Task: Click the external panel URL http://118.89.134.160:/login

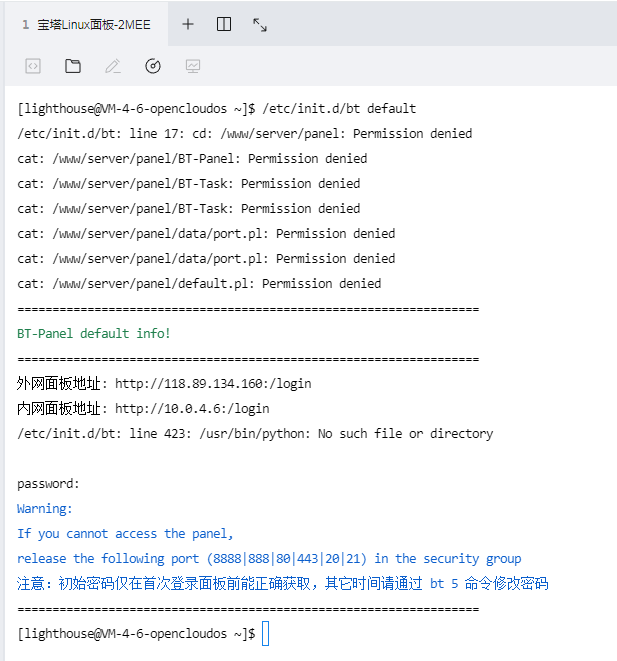Action: (x=213, y=384)
